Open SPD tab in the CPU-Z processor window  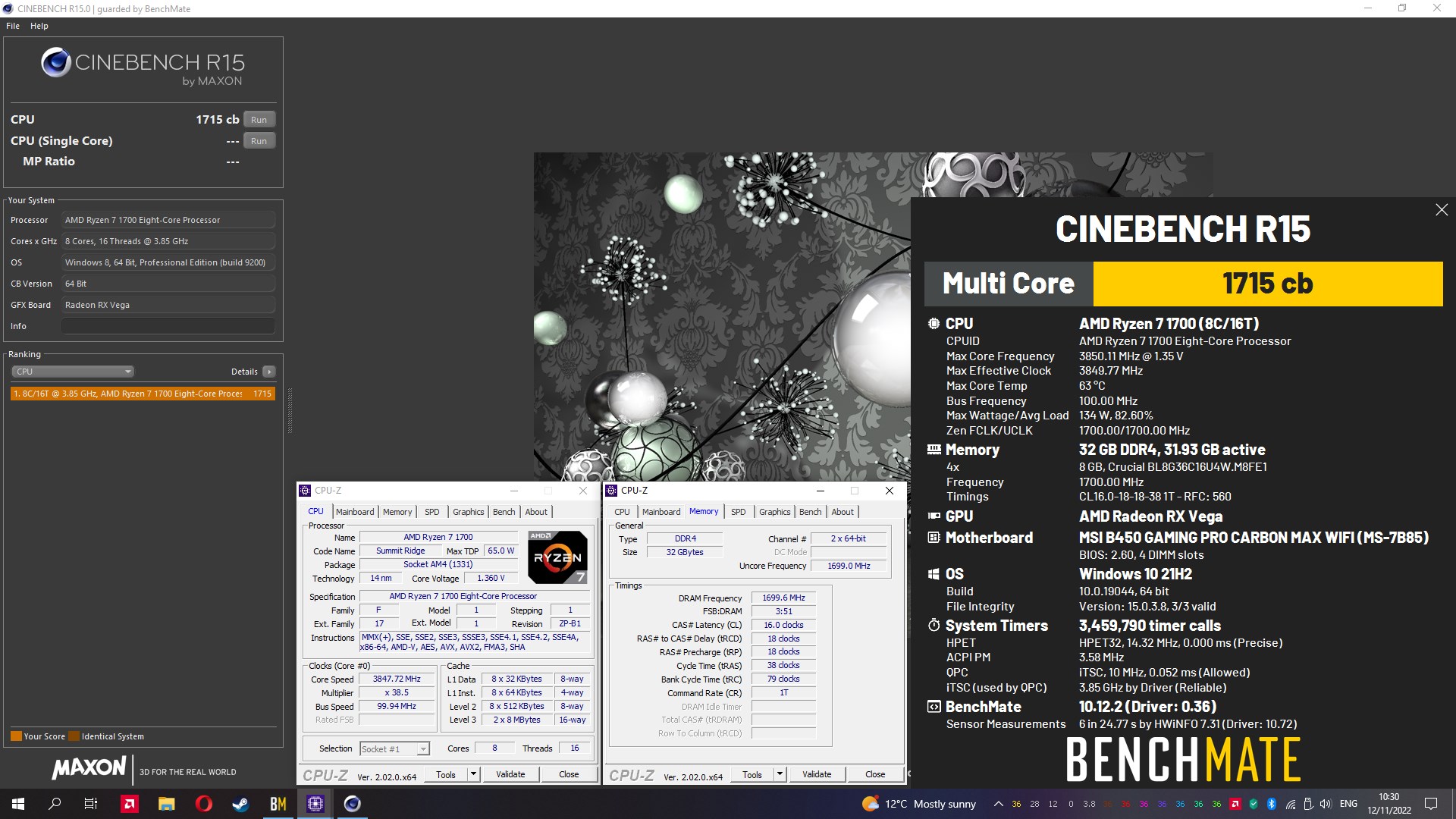click(x=432, y=512)
